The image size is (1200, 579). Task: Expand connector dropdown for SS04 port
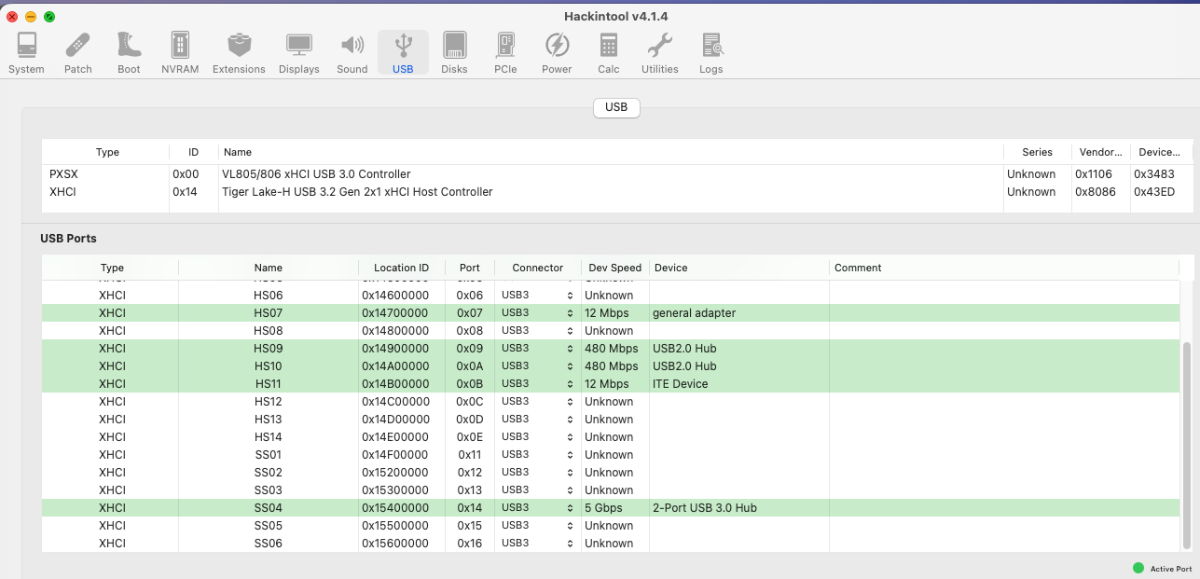(537, 508)
